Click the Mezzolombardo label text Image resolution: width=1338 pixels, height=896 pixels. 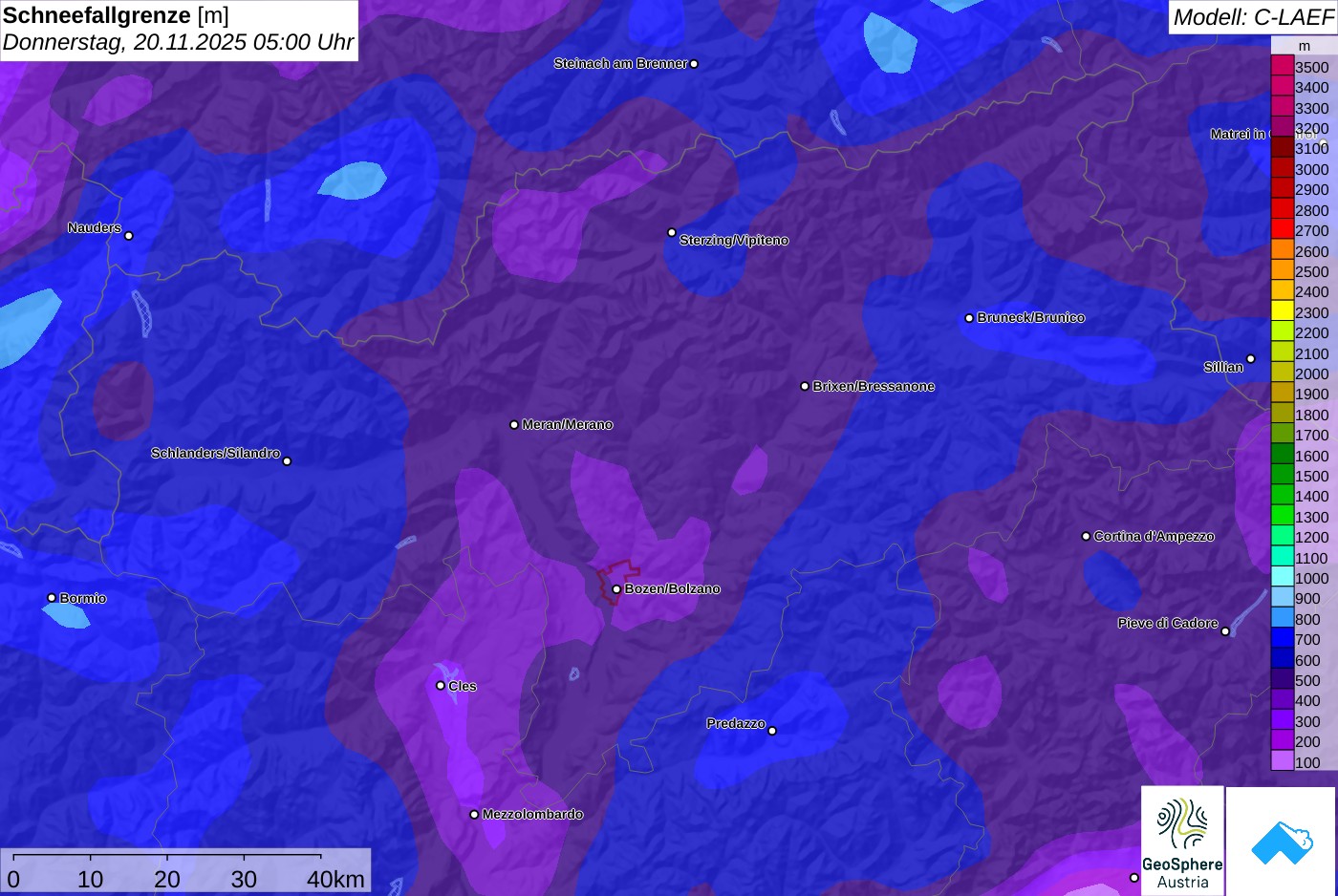pyautogui.click(x=532, y=815)
